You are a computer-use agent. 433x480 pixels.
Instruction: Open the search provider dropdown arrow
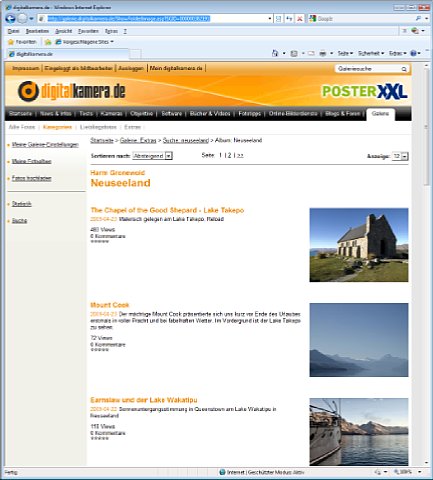[x=426, y=19]
